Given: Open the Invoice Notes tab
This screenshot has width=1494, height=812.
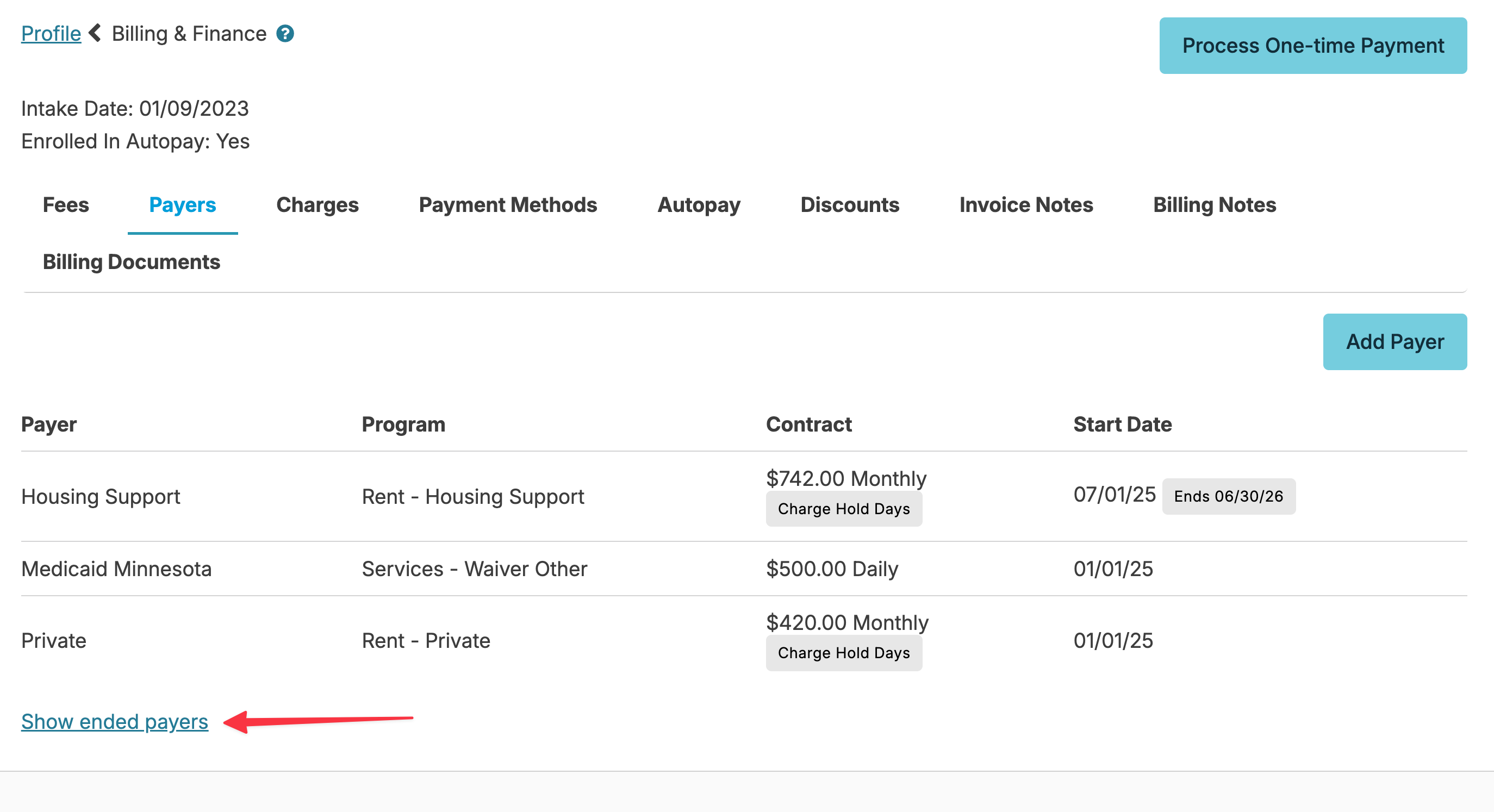Looking at the screenshot, I should [x=1025, y=205].
